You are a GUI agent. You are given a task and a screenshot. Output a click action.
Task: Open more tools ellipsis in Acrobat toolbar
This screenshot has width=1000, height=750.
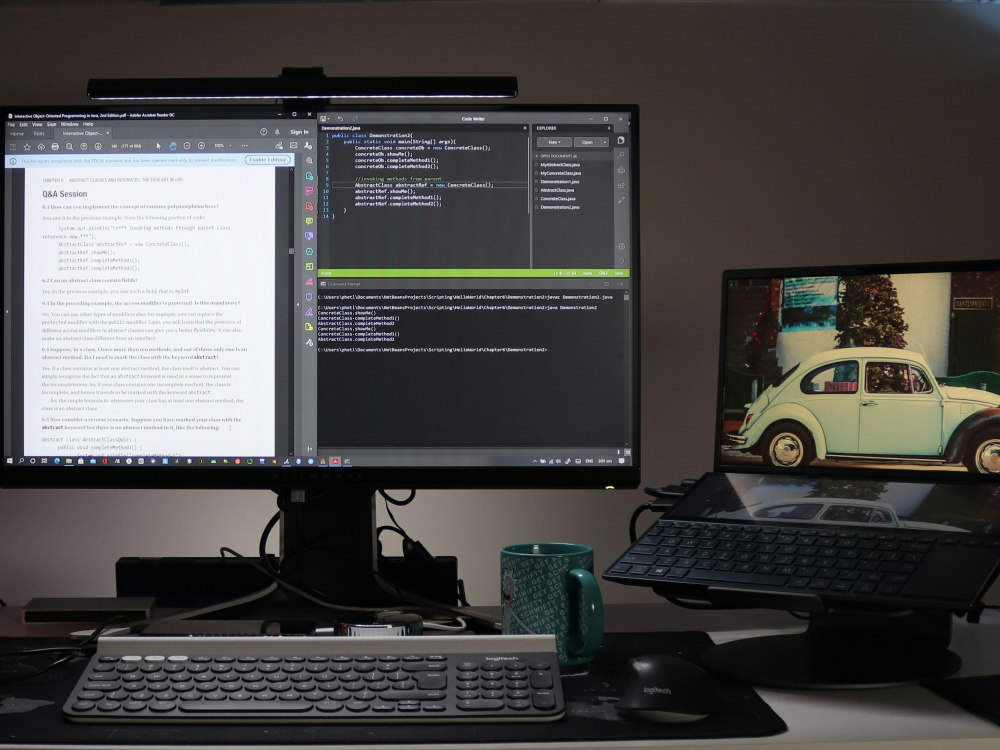coord(244,146)
